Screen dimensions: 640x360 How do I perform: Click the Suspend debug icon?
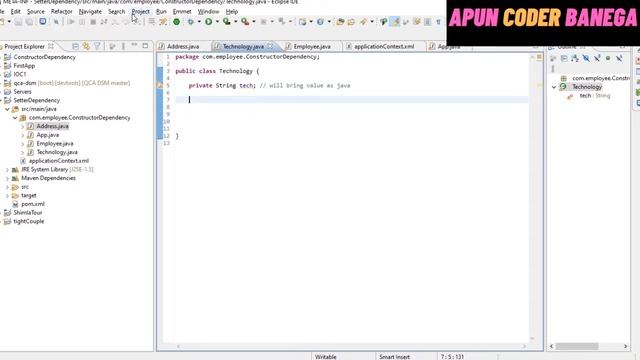point(82,22)
